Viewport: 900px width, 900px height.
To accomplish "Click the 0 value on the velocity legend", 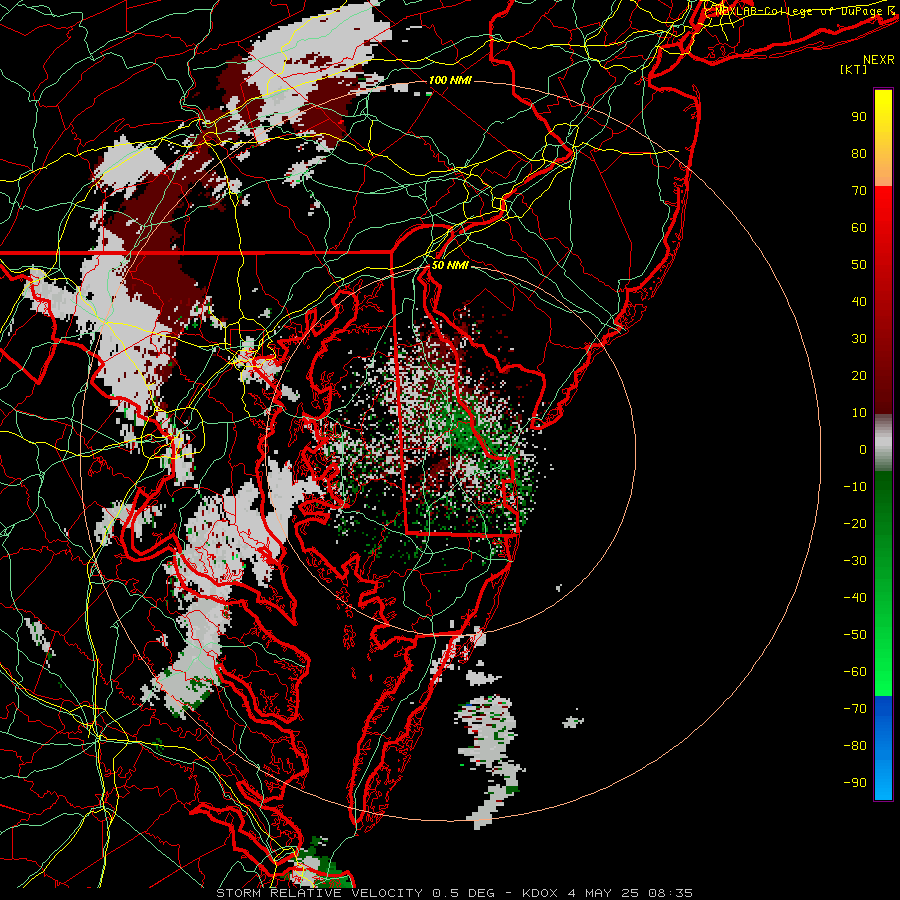I will pos(863,450).
